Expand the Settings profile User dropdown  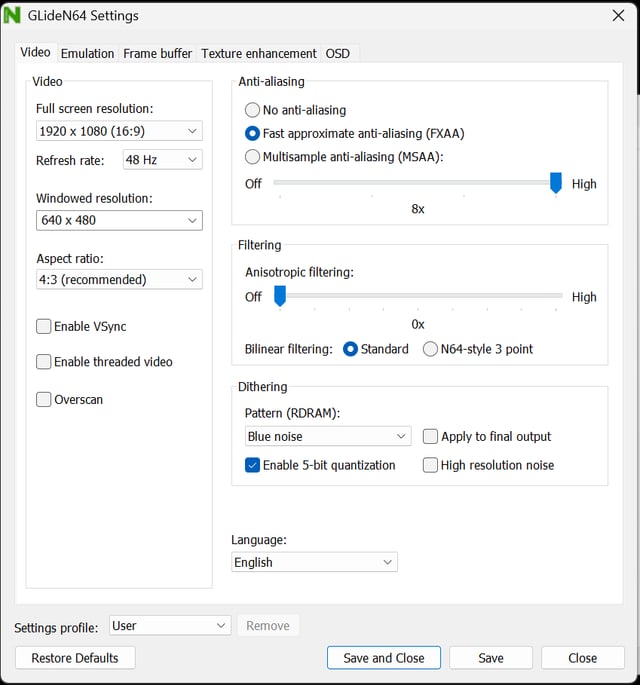click(x=170, y=626)
